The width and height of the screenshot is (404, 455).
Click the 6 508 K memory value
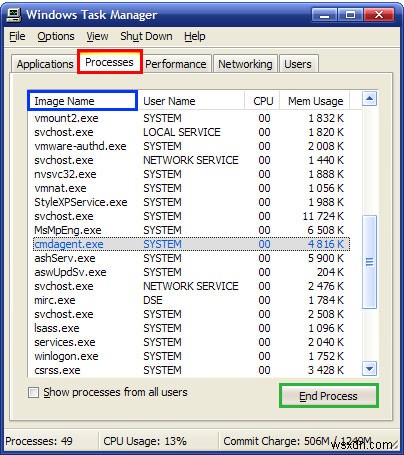click(325, 230)
